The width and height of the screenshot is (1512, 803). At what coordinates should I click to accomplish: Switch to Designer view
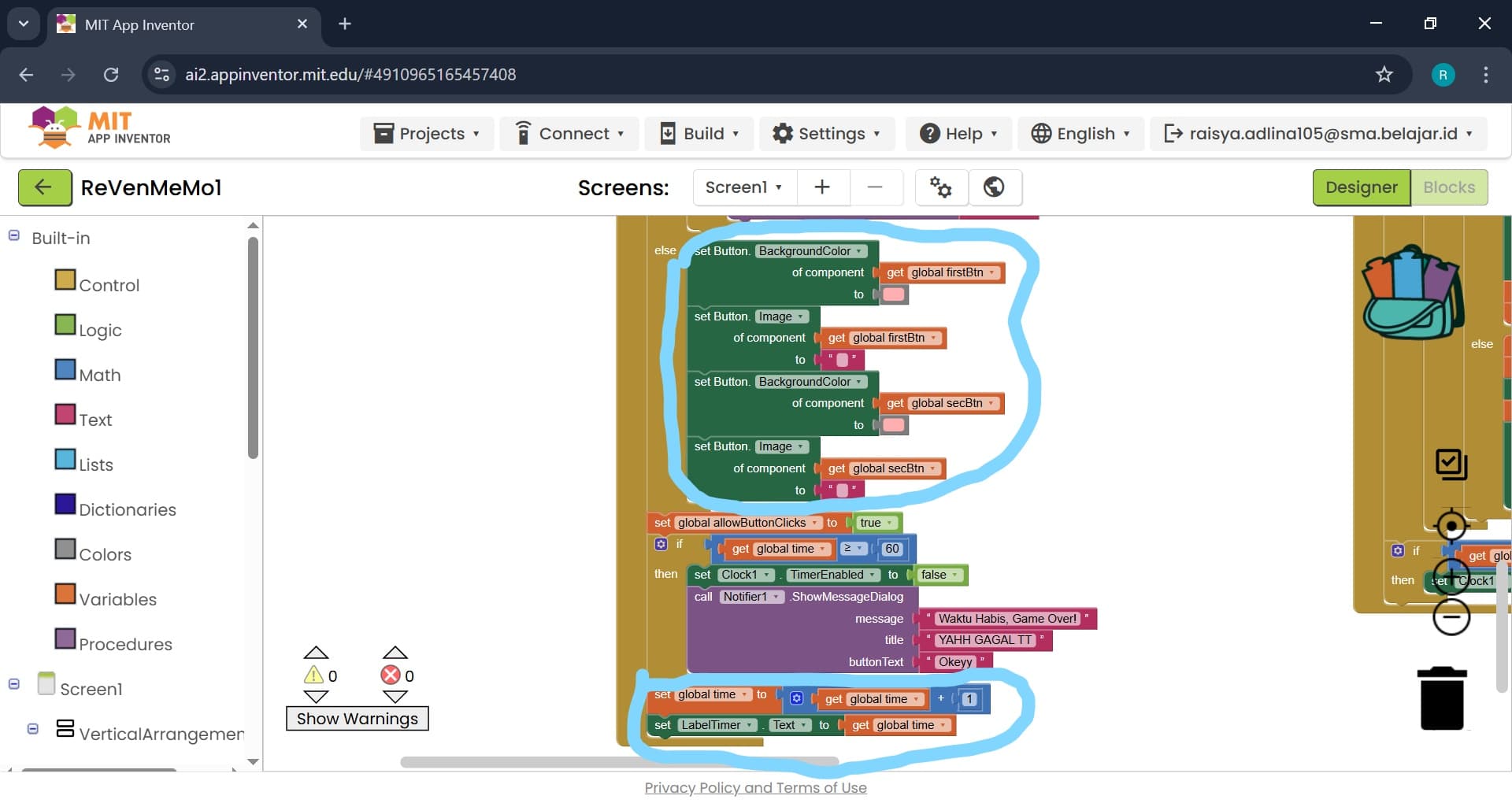(x=1362, y=187)
